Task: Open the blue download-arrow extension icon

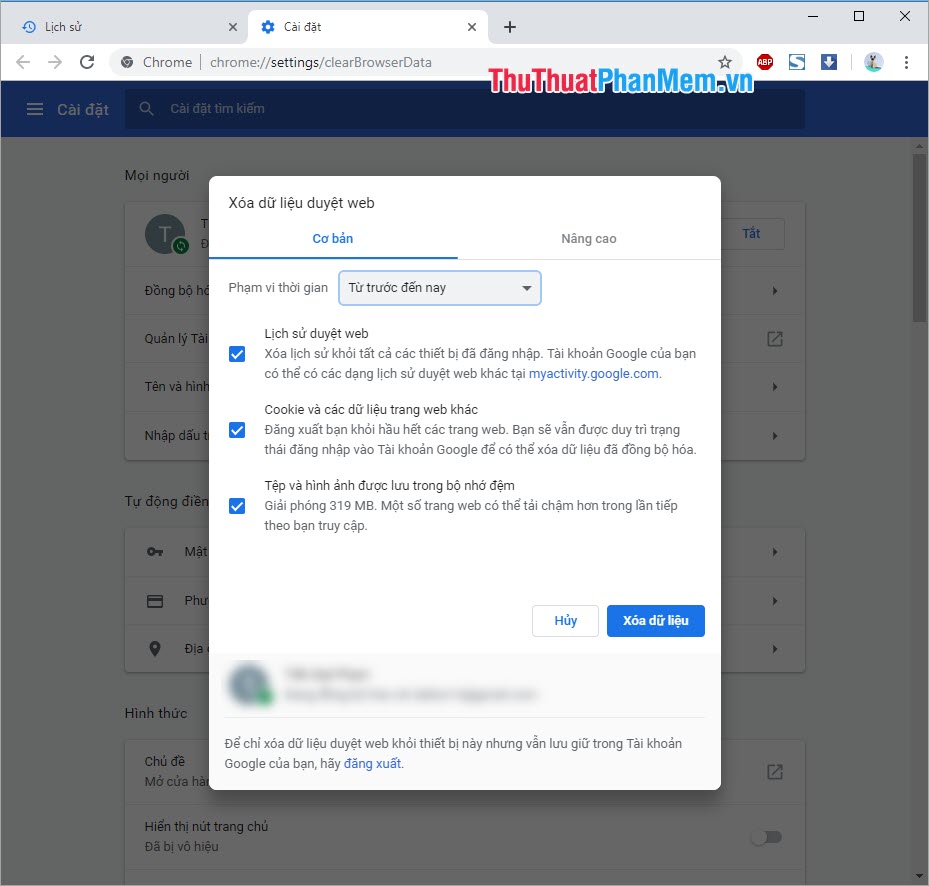Action: pos(829,61)
